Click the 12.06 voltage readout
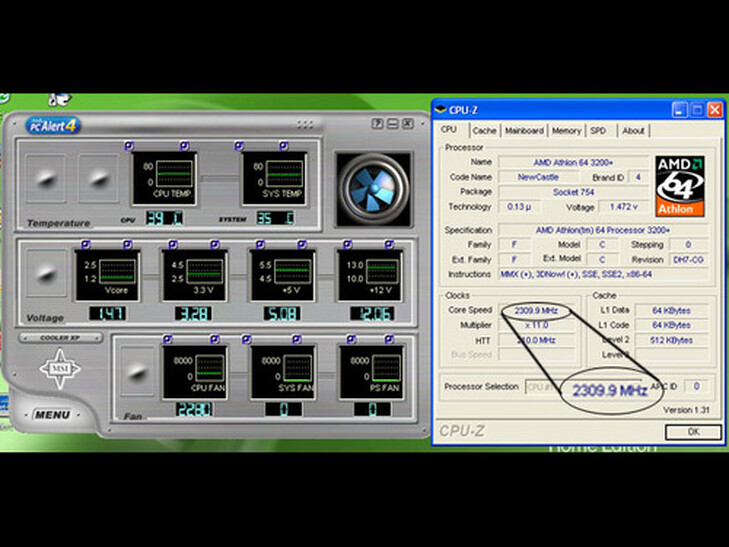Screen dimensions: 729x547 (x=372, y=314)
